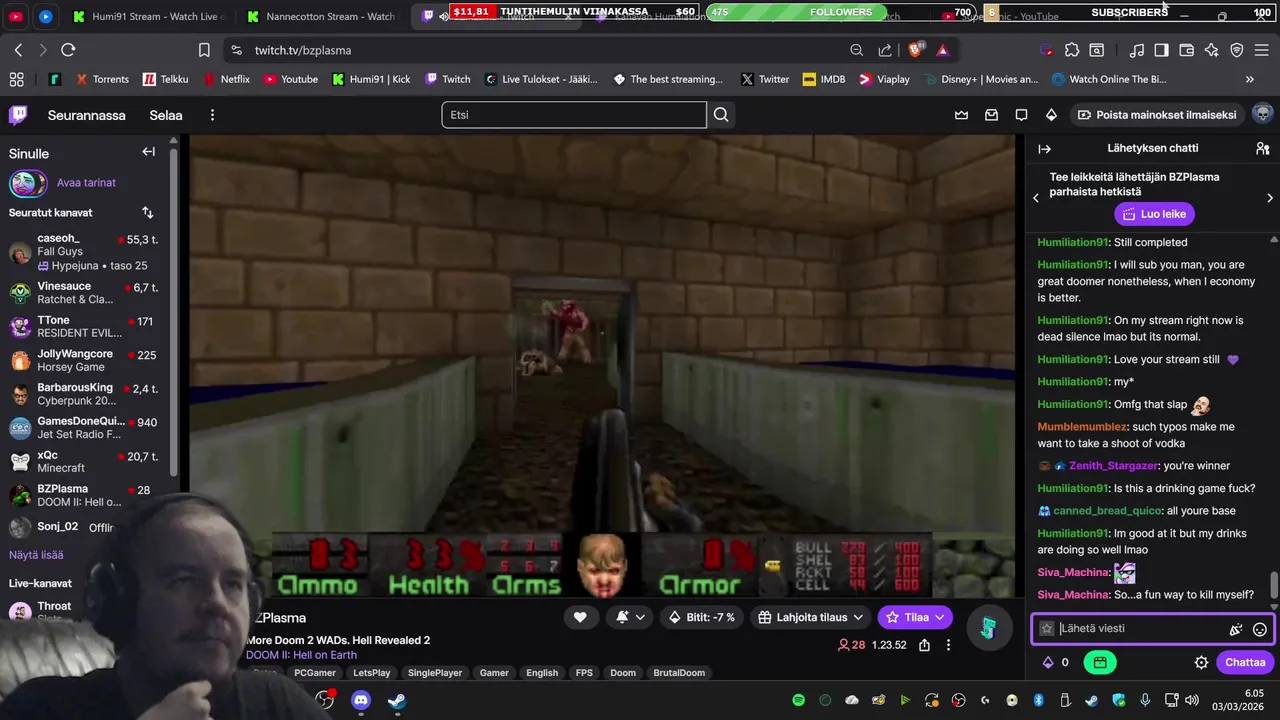The image size is (1280, 720).
Task: Open stream more options (three dots)
Action: click(948, 645)
